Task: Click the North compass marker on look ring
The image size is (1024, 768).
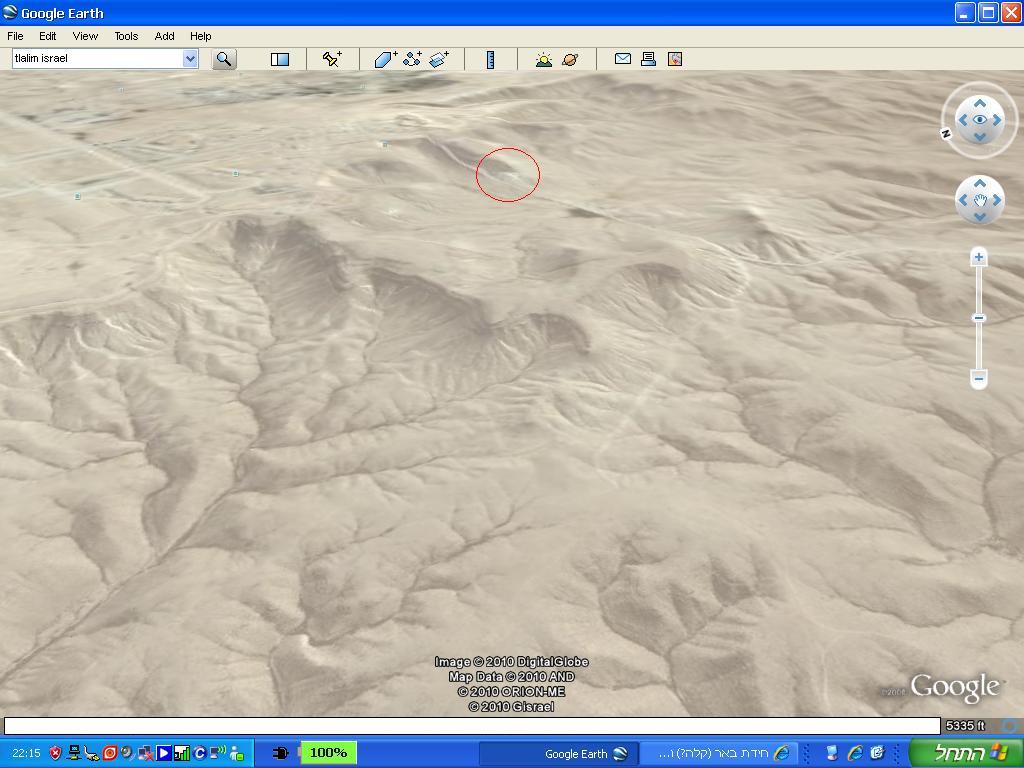Action: [x=946, y=133]
